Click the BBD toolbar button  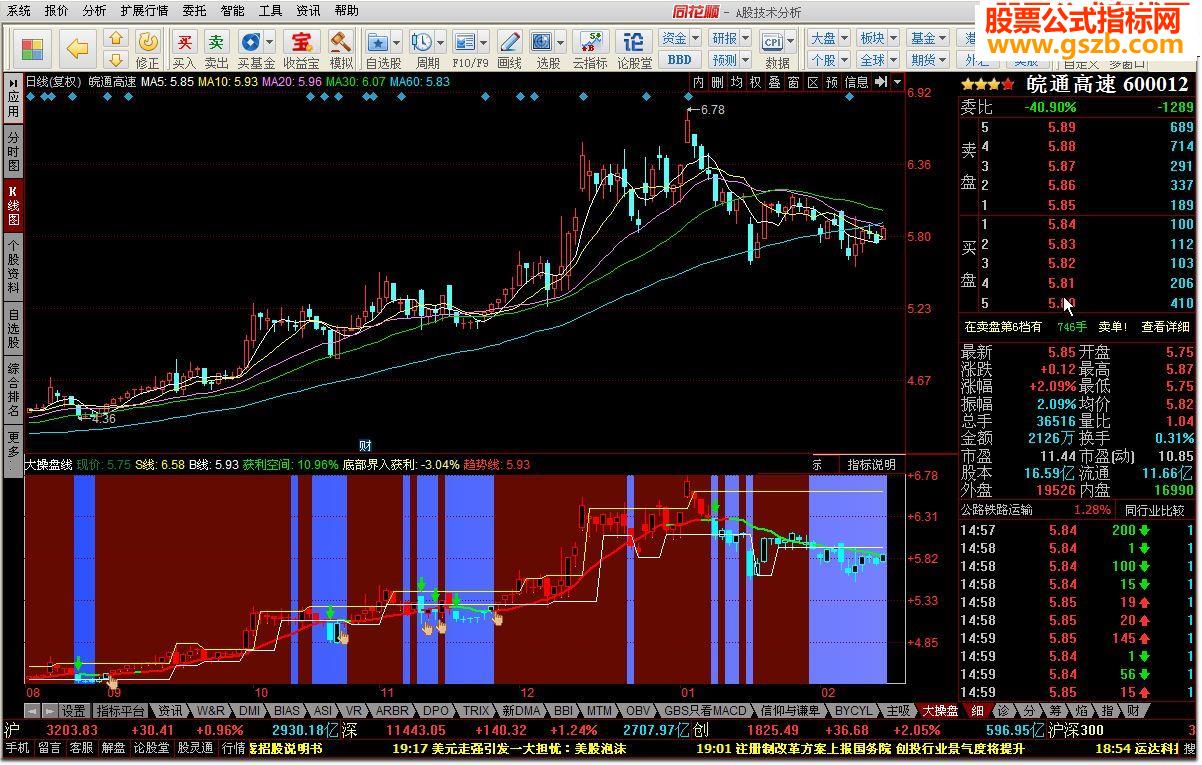click(680, 59)
